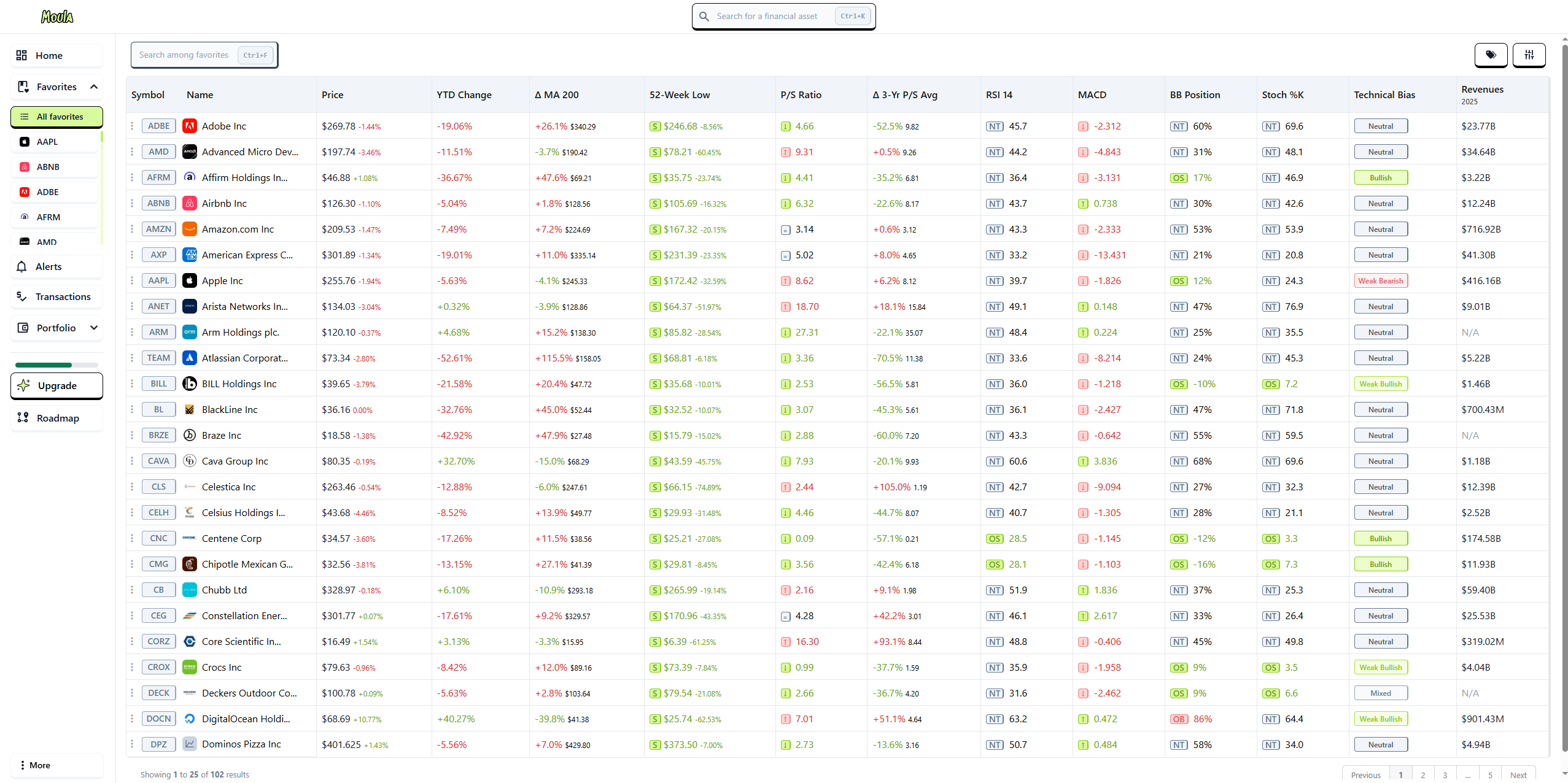Click the Core Scientific logo icon

190,641
